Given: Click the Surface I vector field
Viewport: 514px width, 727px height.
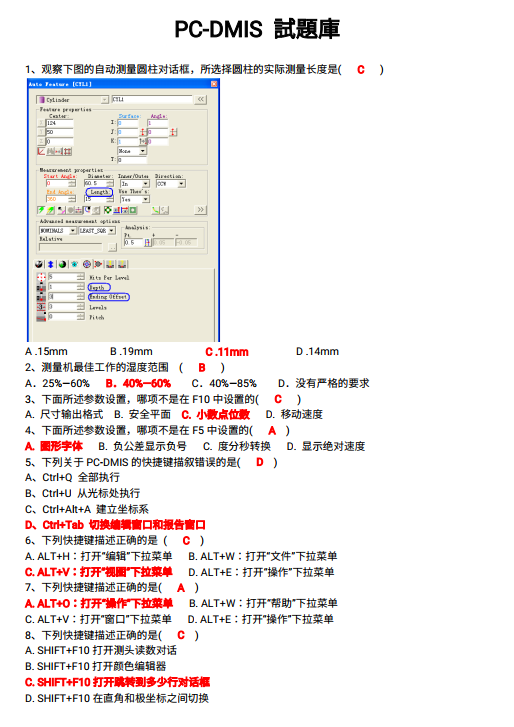Looking at the screenshot, I should click(x=128, y=123).
